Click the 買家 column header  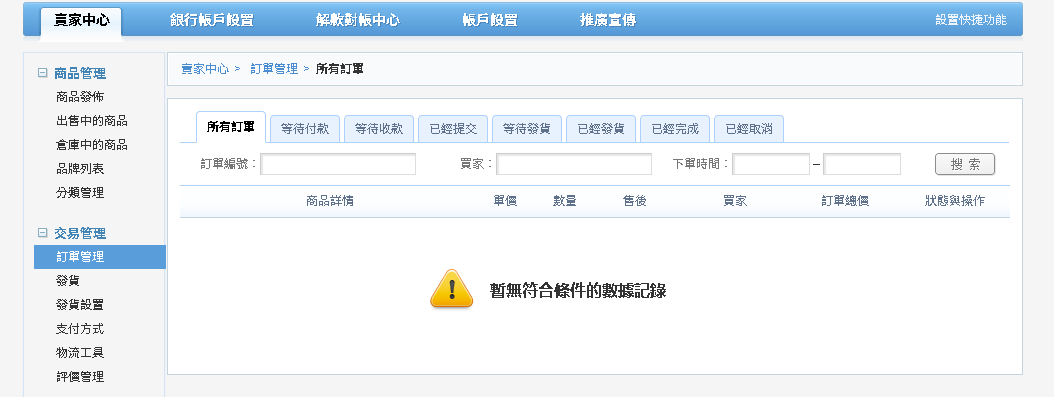(735, 201)
